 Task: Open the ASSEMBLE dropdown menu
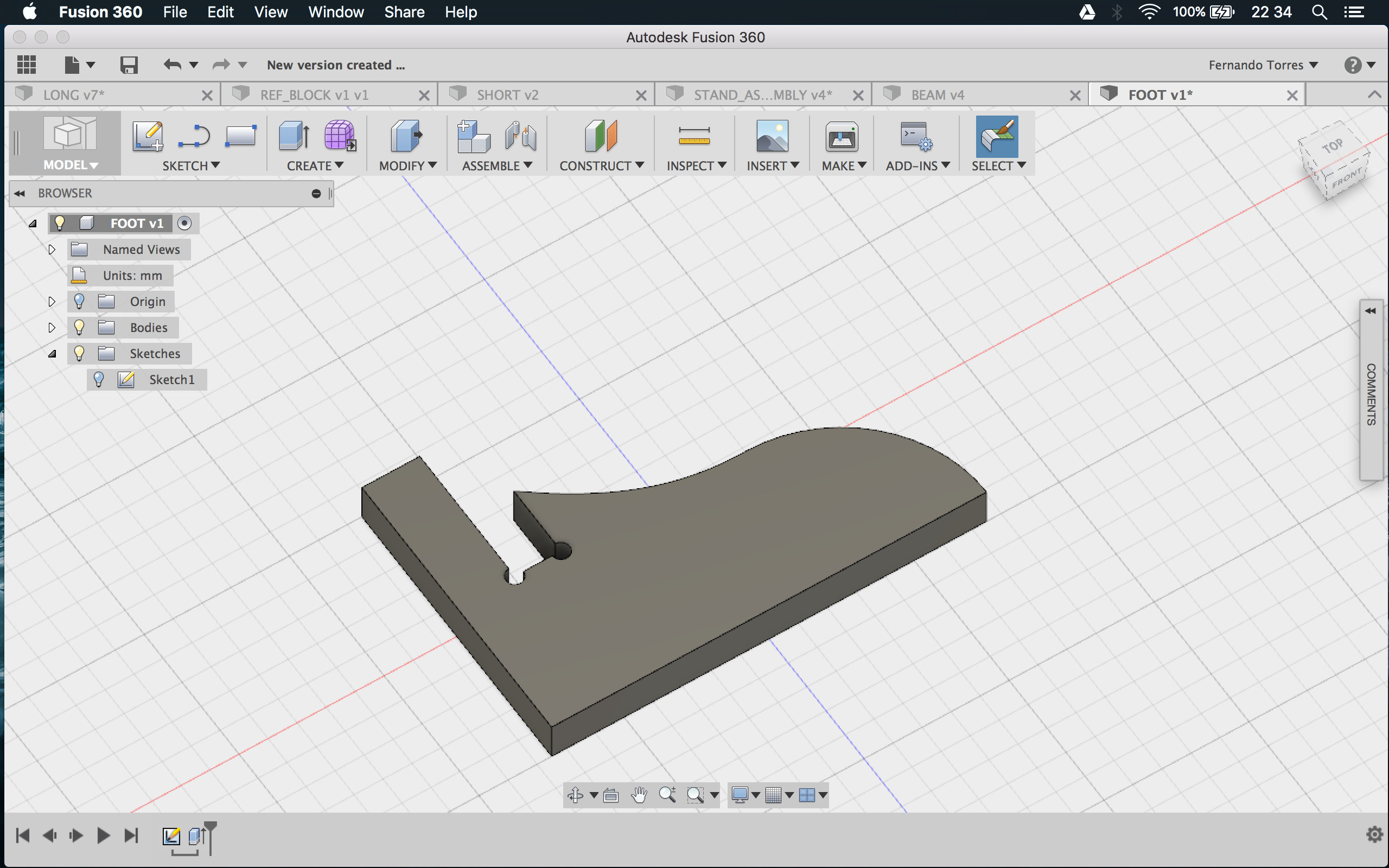[497, 165]
